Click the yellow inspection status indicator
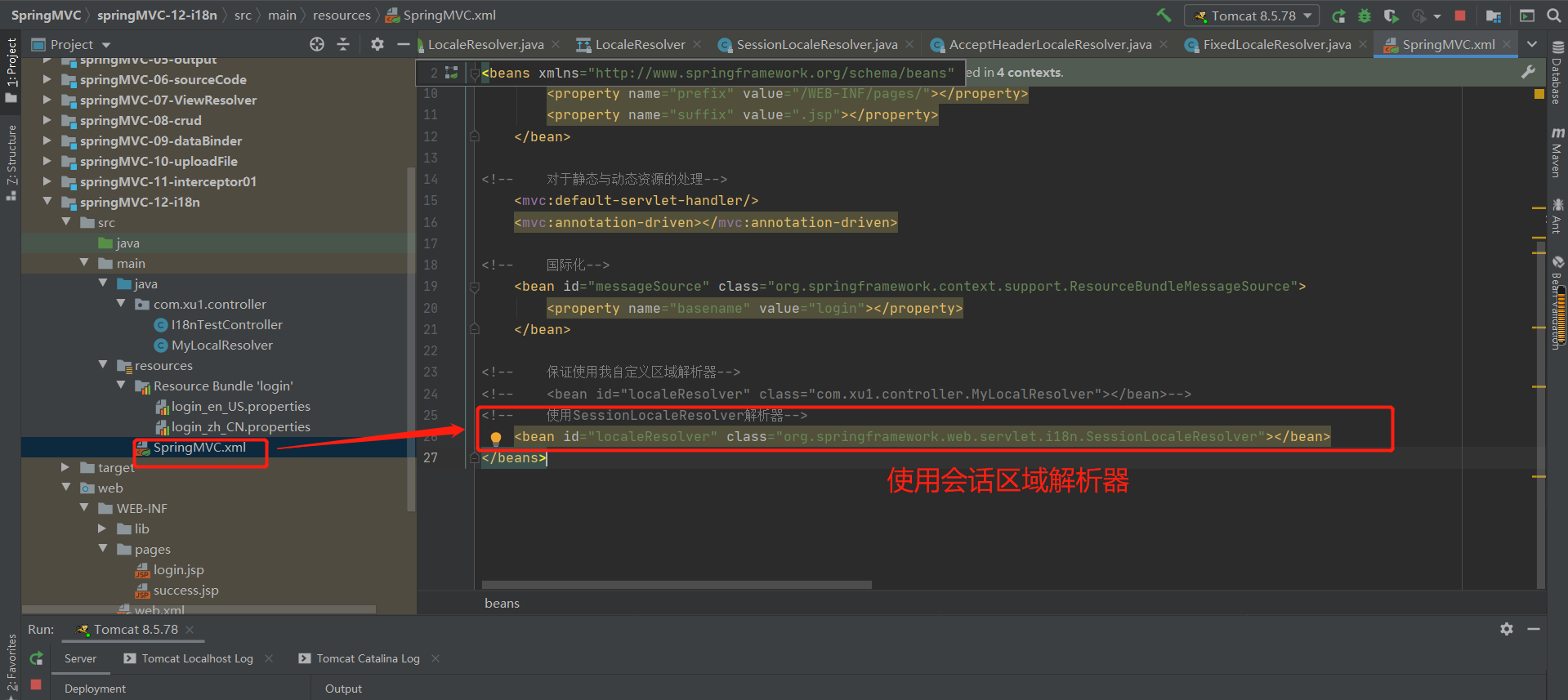Viewport: 1568px width, 700px height. [1539, 94]
